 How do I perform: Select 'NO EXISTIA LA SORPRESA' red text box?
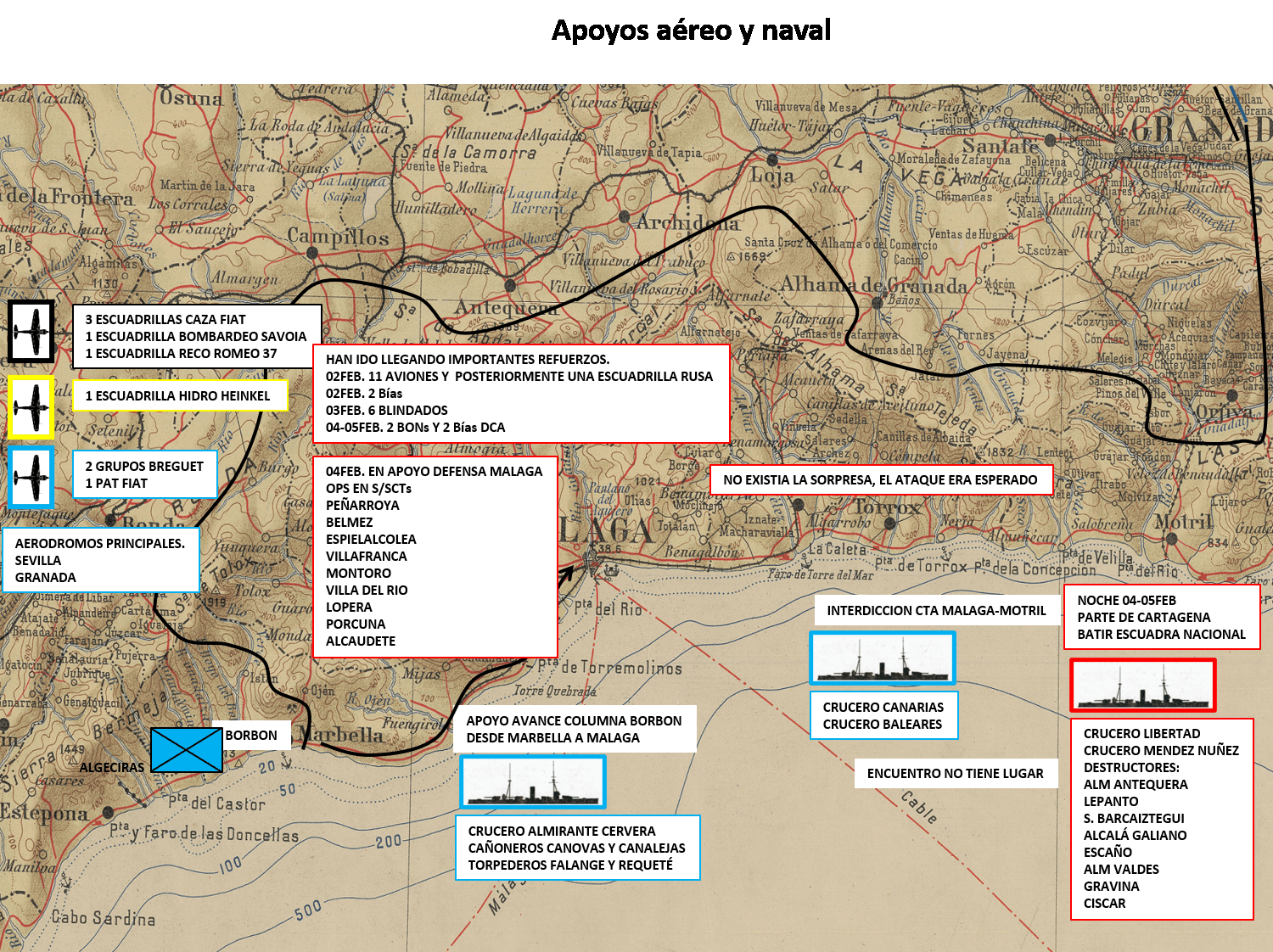(881, 480)
